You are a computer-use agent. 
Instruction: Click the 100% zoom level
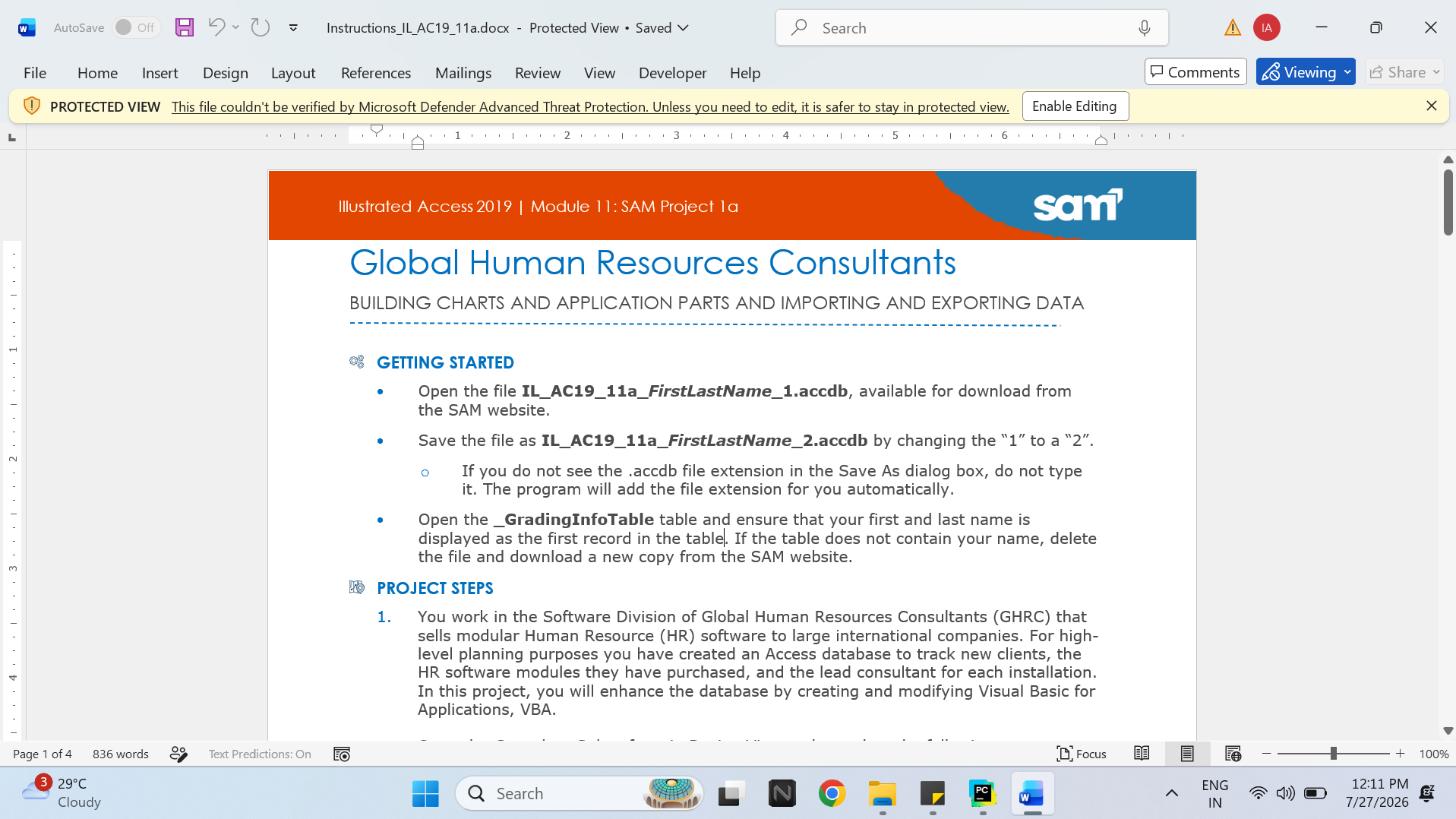click(x=1434, y=754)
